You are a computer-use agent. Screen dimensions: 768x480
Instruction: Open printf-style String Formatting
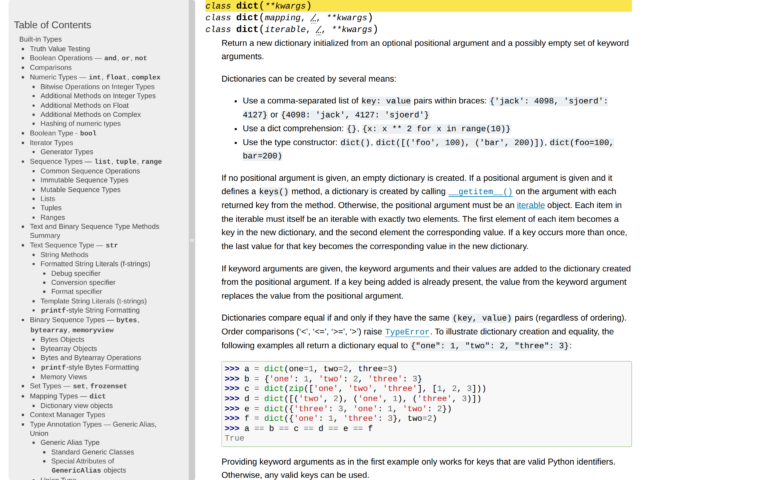coord(90,311)
